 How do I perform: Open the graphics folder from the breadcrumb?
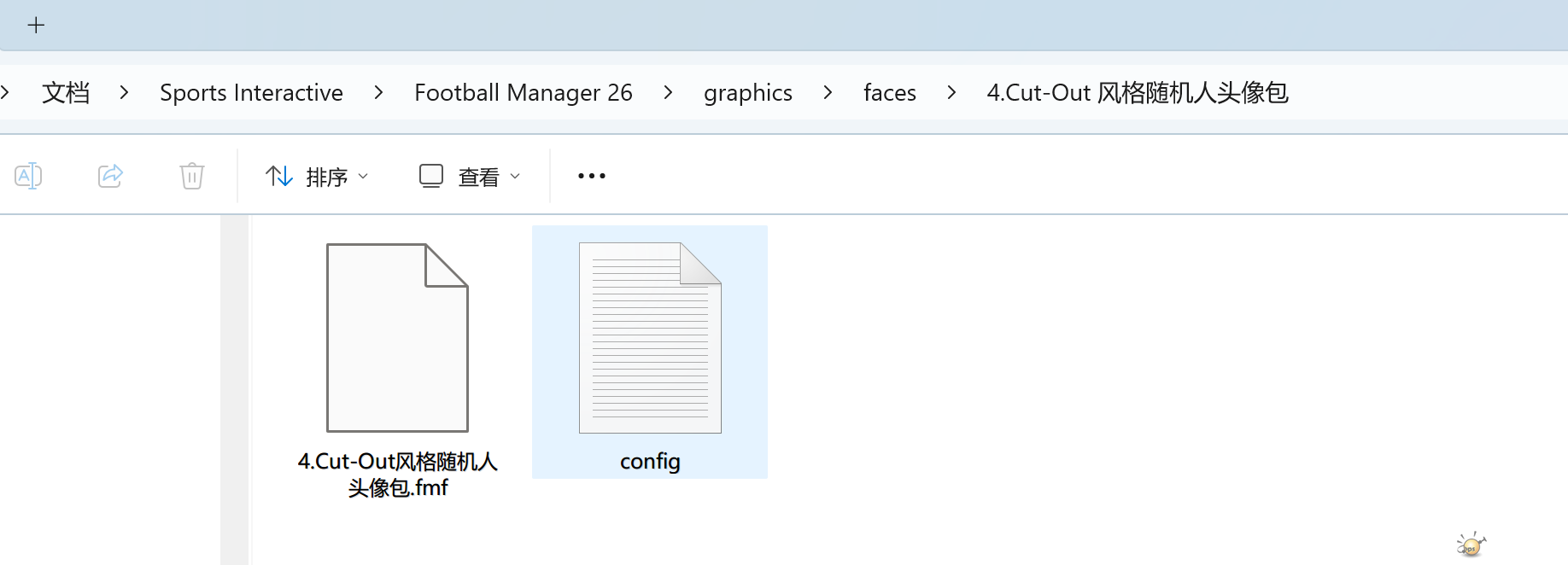tap(747, 92)
